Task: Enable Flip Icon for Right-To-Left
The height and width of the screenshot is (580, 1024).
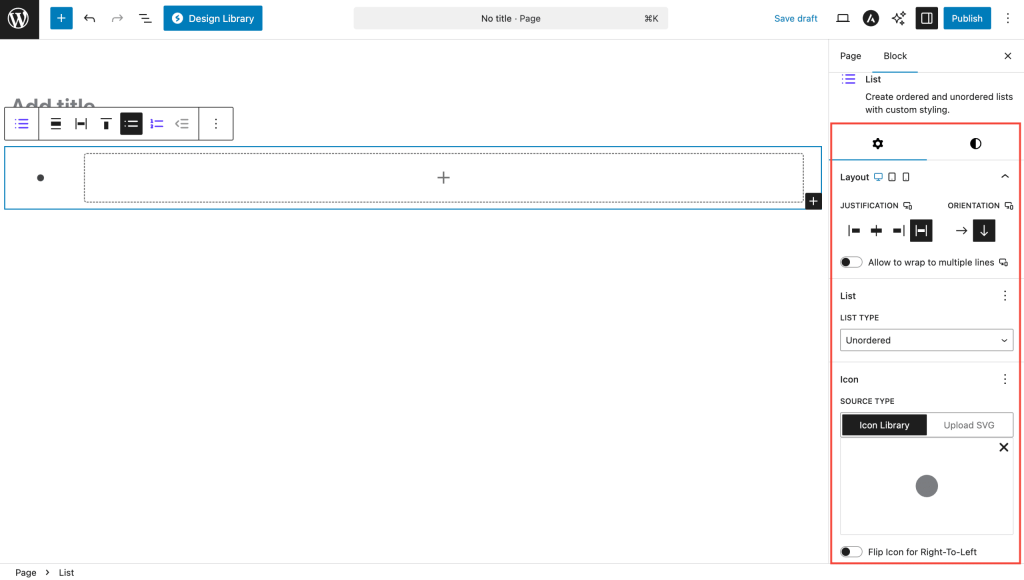Action: pos(851,552)
